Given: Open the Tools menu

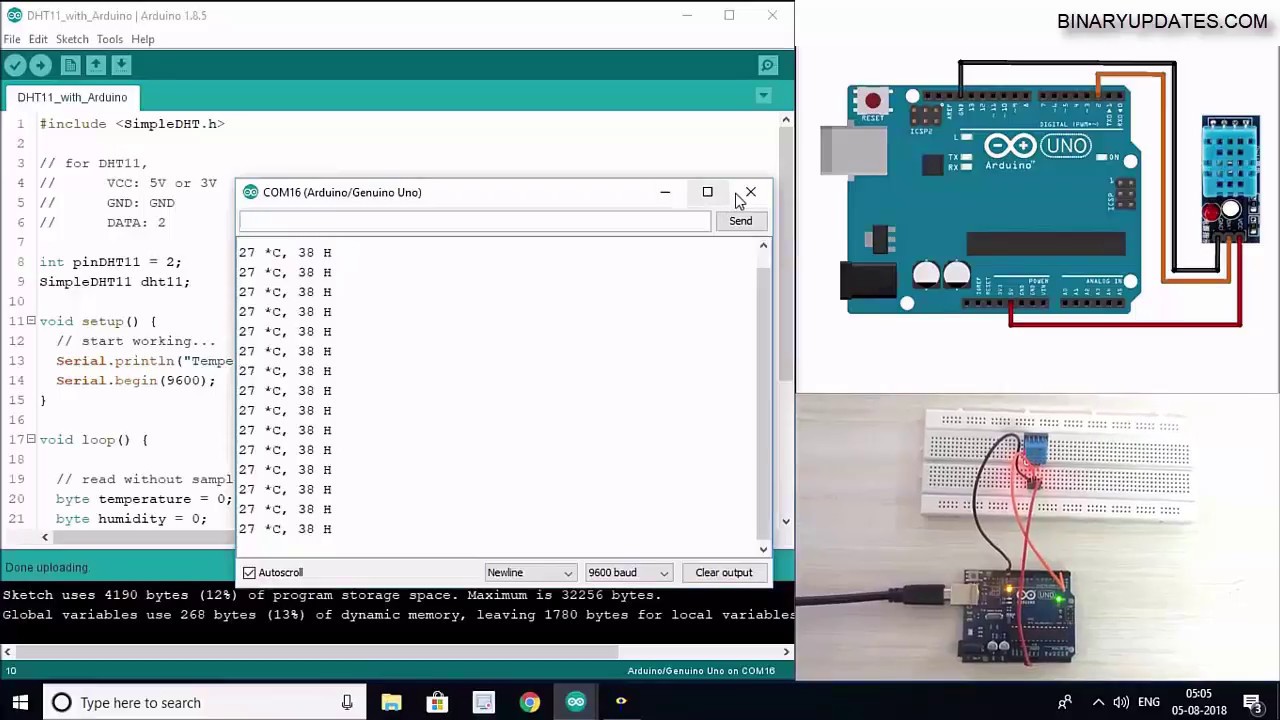Looking at the screenshot, I should 110,39.
